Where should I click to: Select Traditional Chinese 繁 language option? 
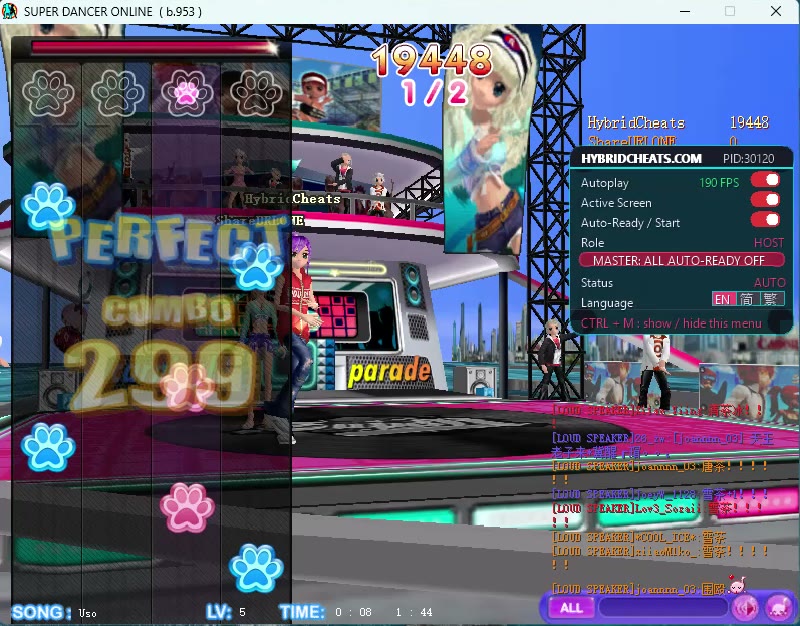click(x=771, y=299)
